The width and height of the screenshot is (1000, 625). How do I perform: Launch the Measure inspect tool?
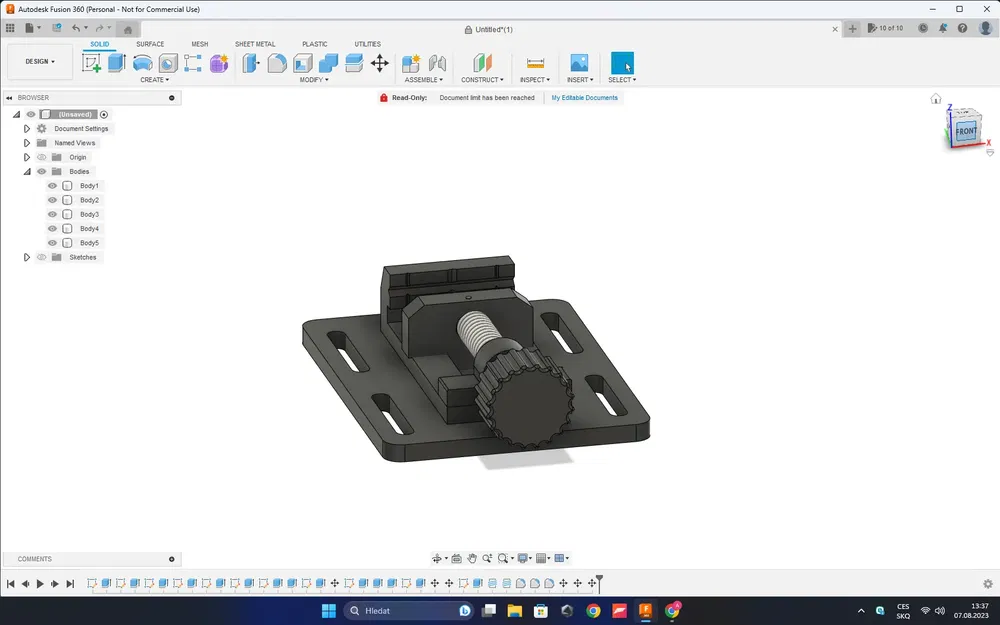point(535,62)
